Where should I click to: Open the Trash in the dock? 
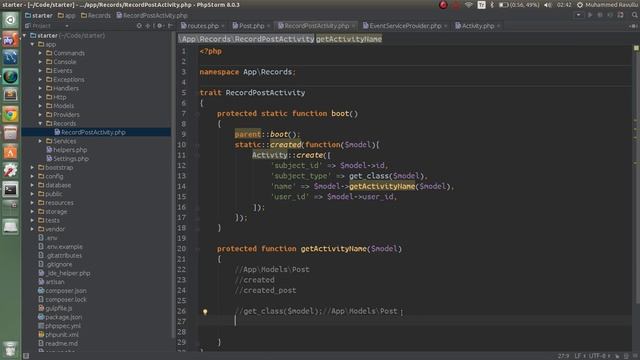pyautogui.click(x=10, y=349)
